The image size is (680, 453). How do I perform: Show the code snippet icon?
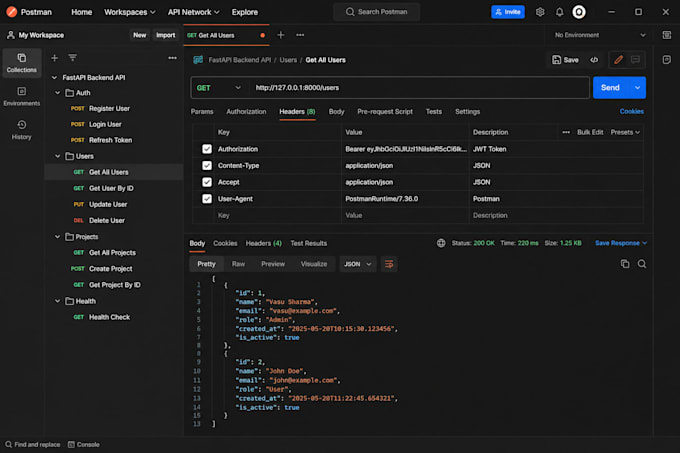pos(594,60)
